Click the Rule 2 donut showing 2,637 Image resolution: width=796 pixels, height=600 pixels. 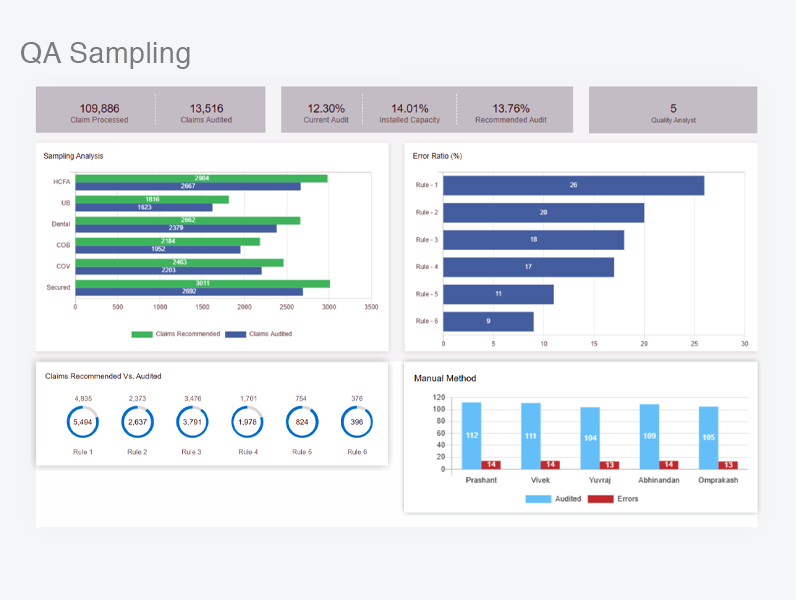(x=138, y=422)
